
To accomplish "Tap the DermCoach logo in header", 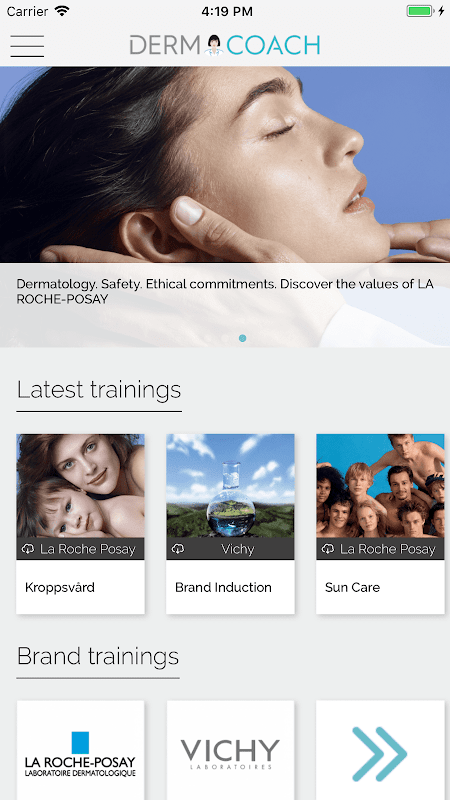I will pyautogui.click(x=225, y=45).
